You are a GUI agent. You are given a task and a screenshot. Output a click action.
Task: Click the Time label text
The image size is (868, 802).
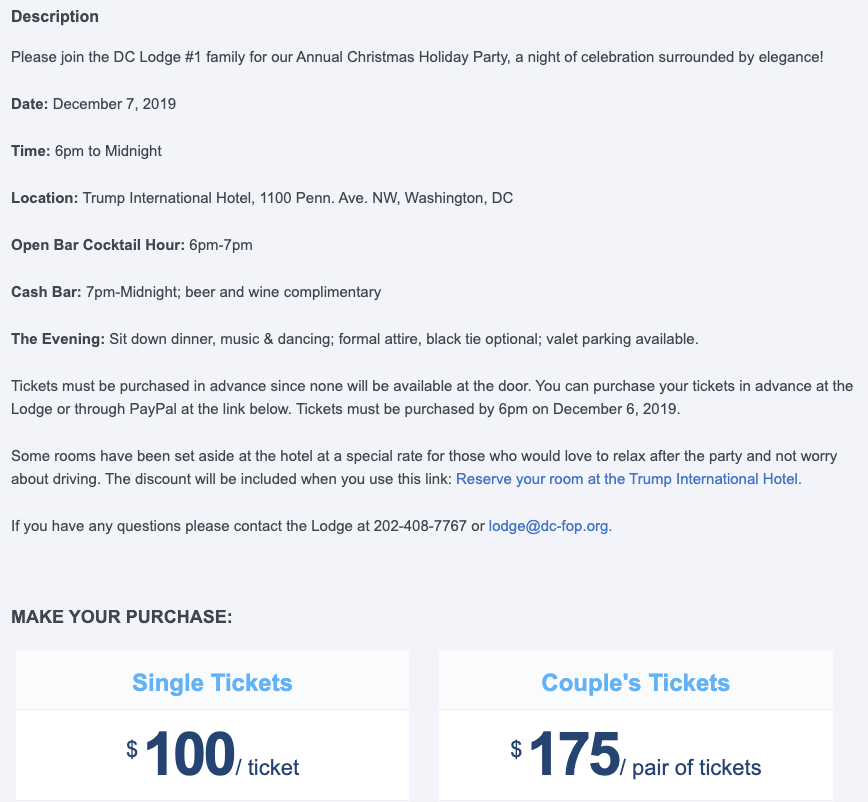tap(31, 151)
